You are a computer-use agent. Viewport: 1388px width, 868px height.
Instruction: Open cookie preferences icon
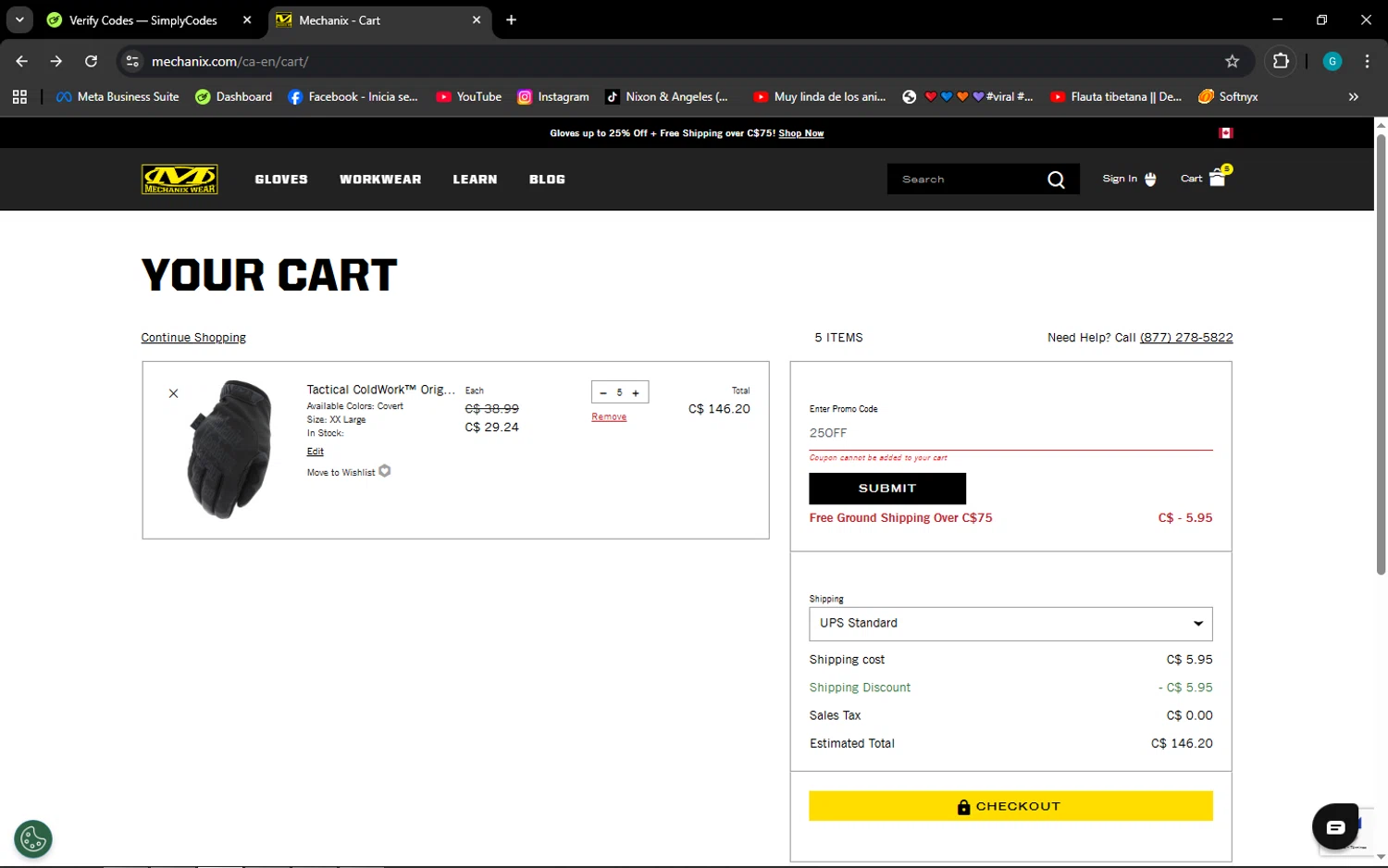pos(33,839)
